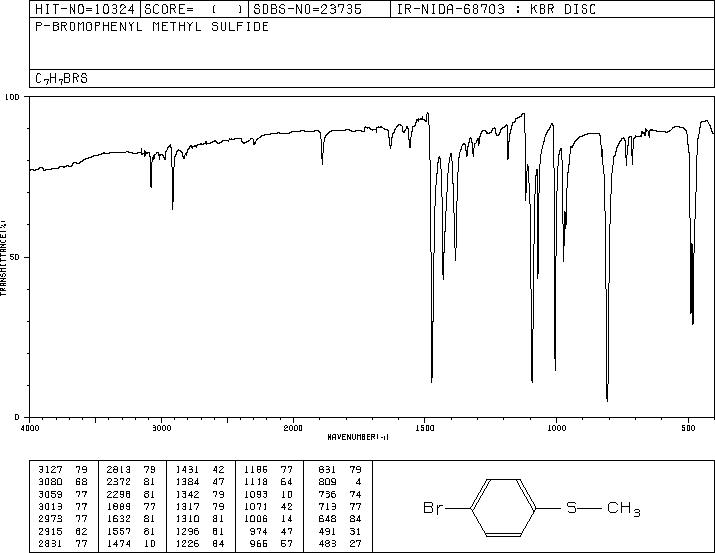Image resolution: width=715 pixels, height=553 pixels.
Task: Select the HIT-NO=10324 header field
Action: [x=85, y=9]
